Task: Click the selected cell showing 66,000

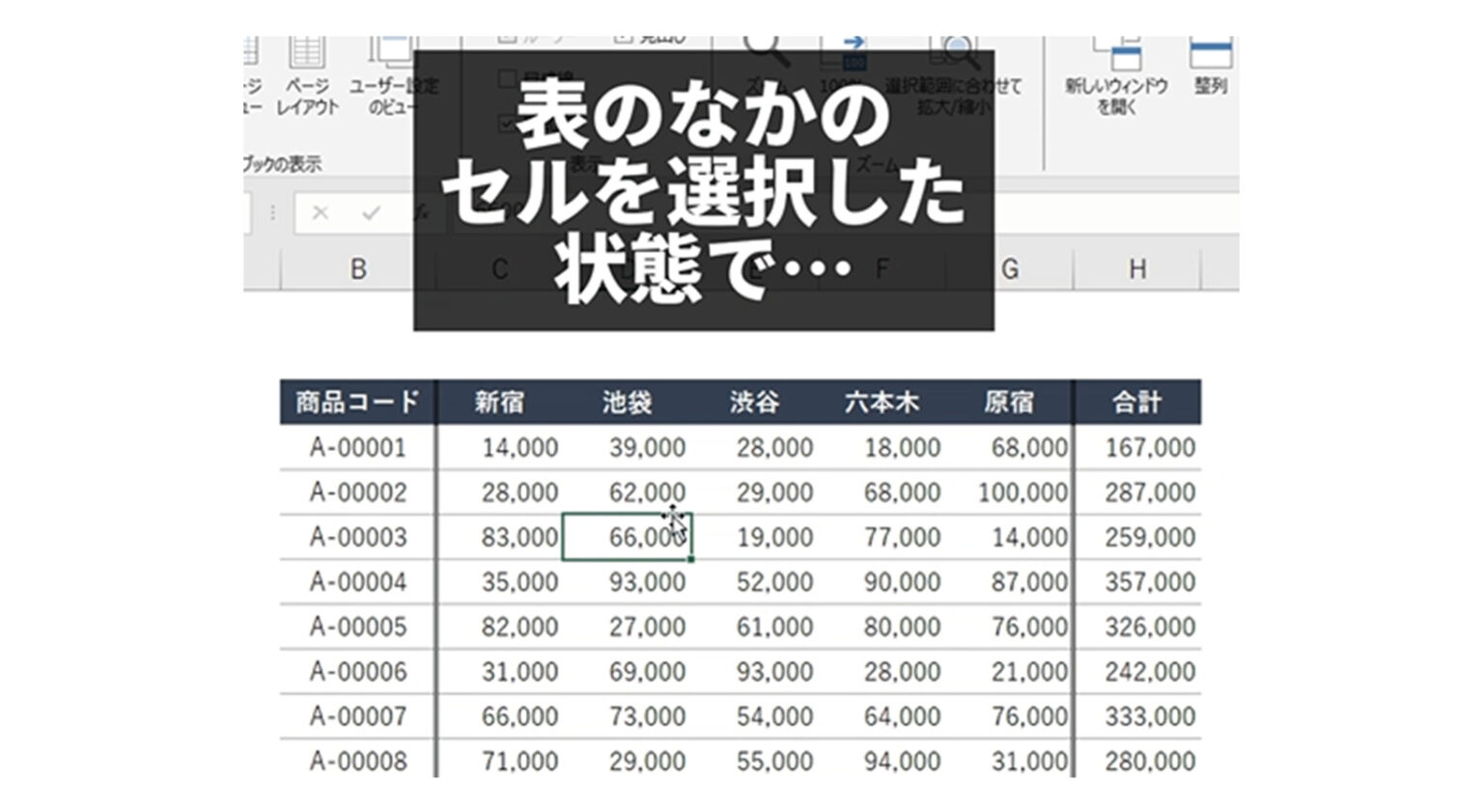Action: click(628, 537)
